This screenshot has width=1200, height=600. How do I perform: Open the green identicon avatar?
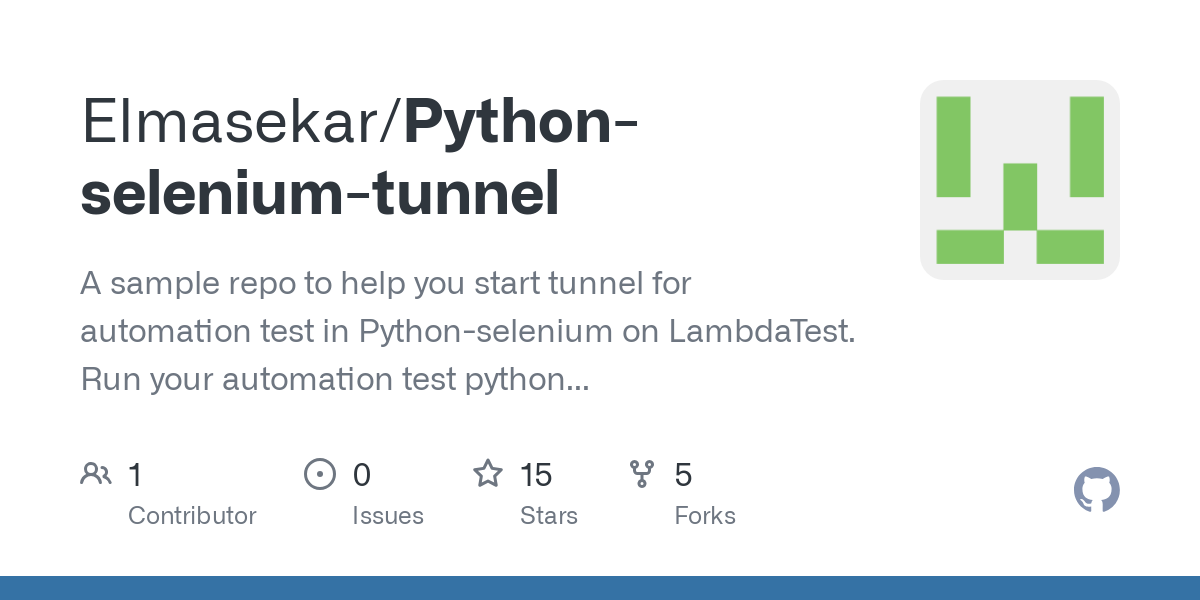click(1019, 180)
